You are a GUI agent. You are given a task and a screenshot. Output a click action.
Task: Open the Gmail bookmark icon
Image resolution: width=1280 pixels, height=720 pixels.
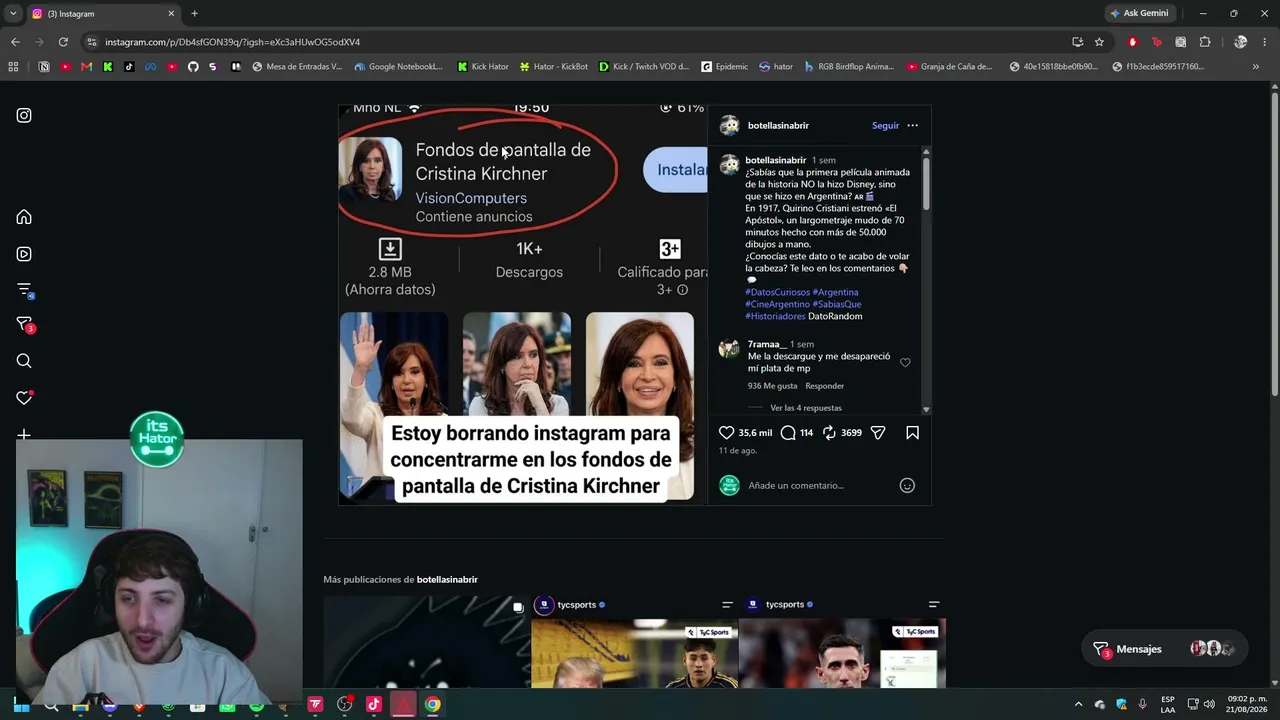87,67
